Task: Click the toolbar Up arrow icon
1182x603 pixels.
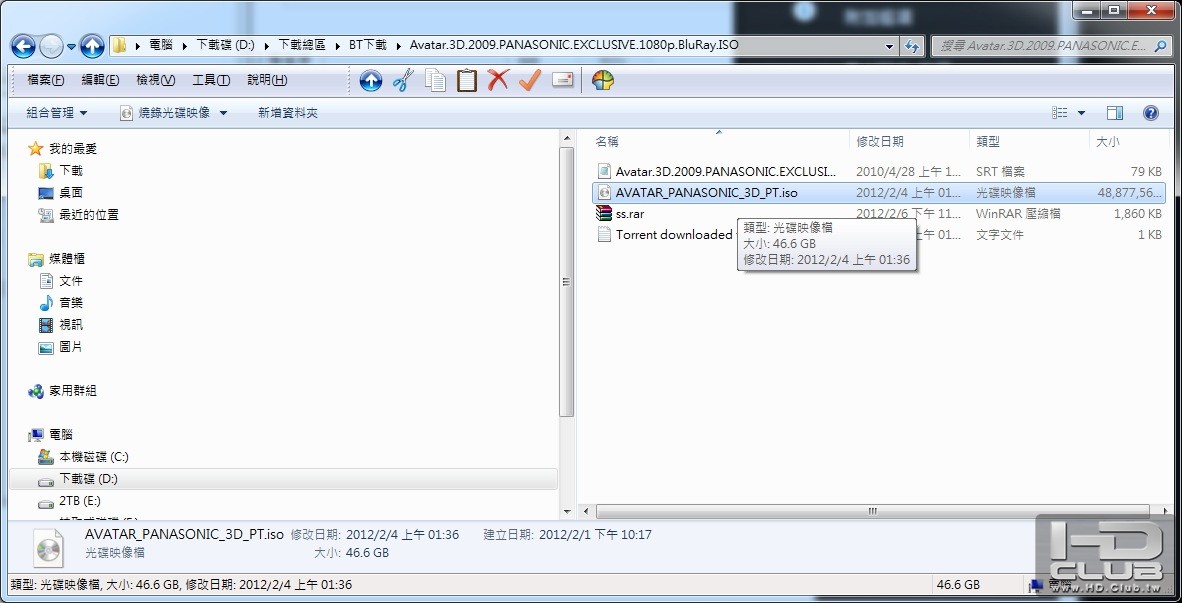Action: pyautogui.click(x=370, y=80)
